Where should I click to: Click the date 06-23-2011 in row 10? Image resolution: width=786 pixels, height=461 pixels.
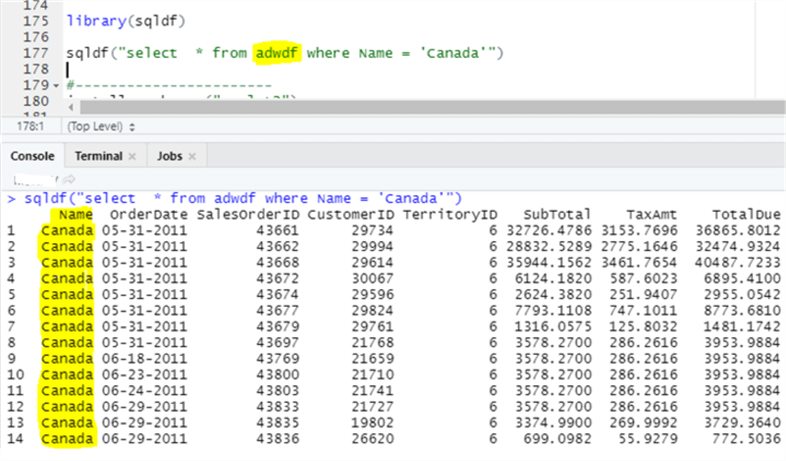click(x=144, y=375)
